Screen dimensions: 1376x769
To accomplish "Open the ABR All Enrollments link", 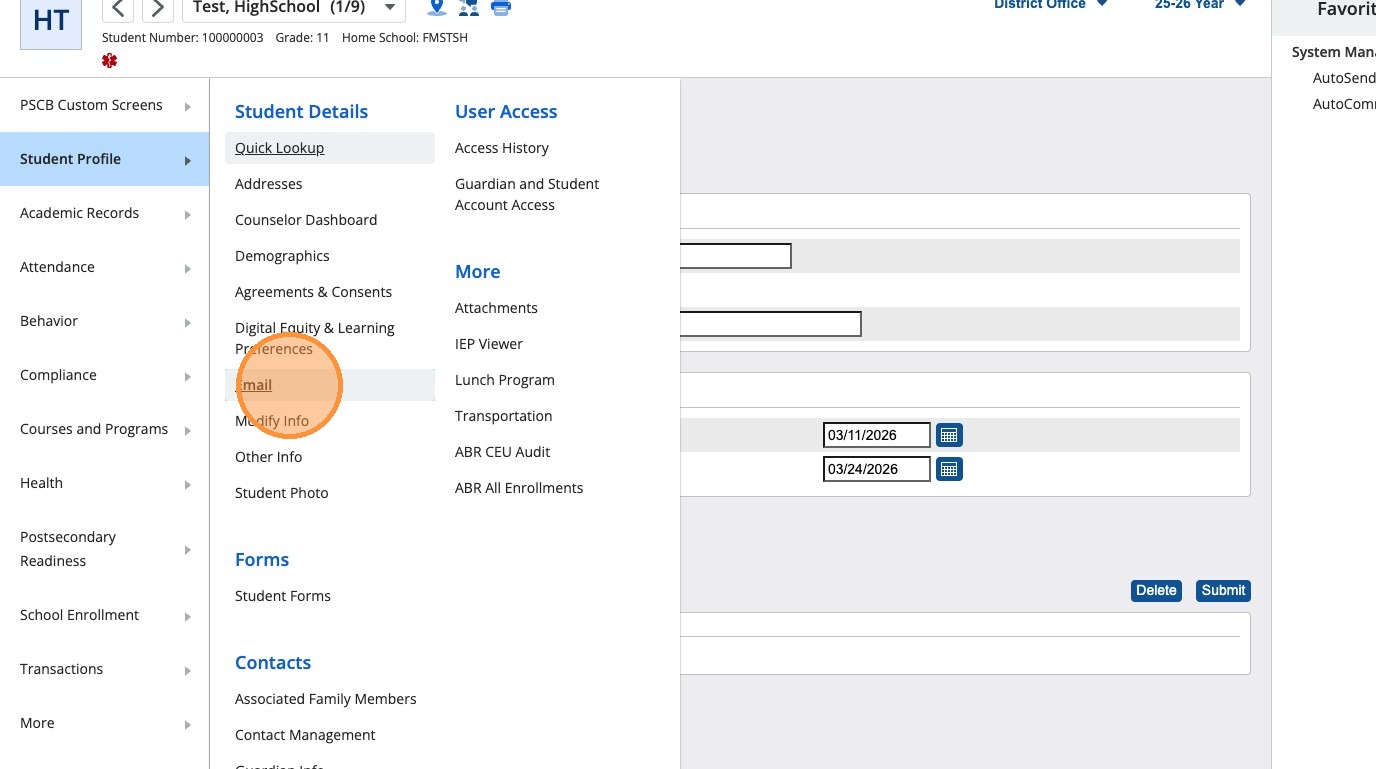I will coord(519,488).
